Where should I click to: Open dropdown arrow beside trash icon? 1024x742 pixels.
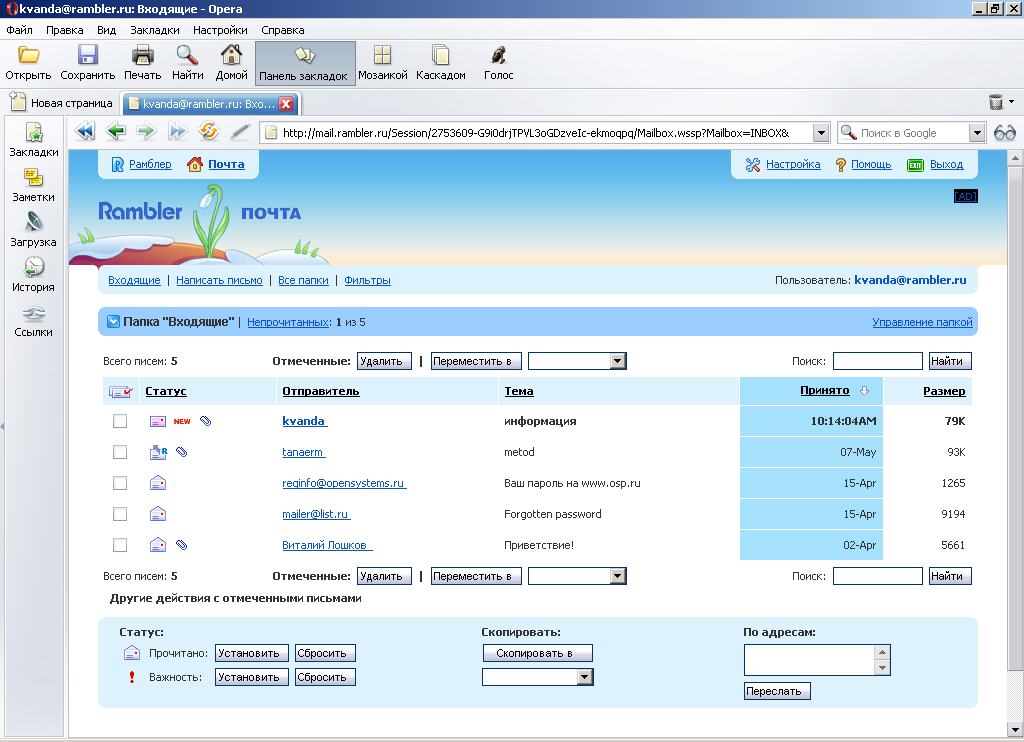1012,102
